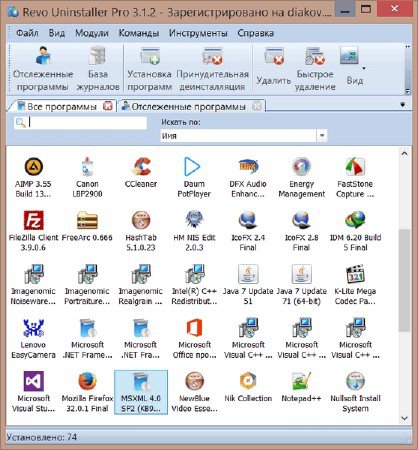Image resolution: width=418 pixels, height=450 pixels.
Task: Select FreeArc 0.666 entry
Action: (x=87, y=226)
